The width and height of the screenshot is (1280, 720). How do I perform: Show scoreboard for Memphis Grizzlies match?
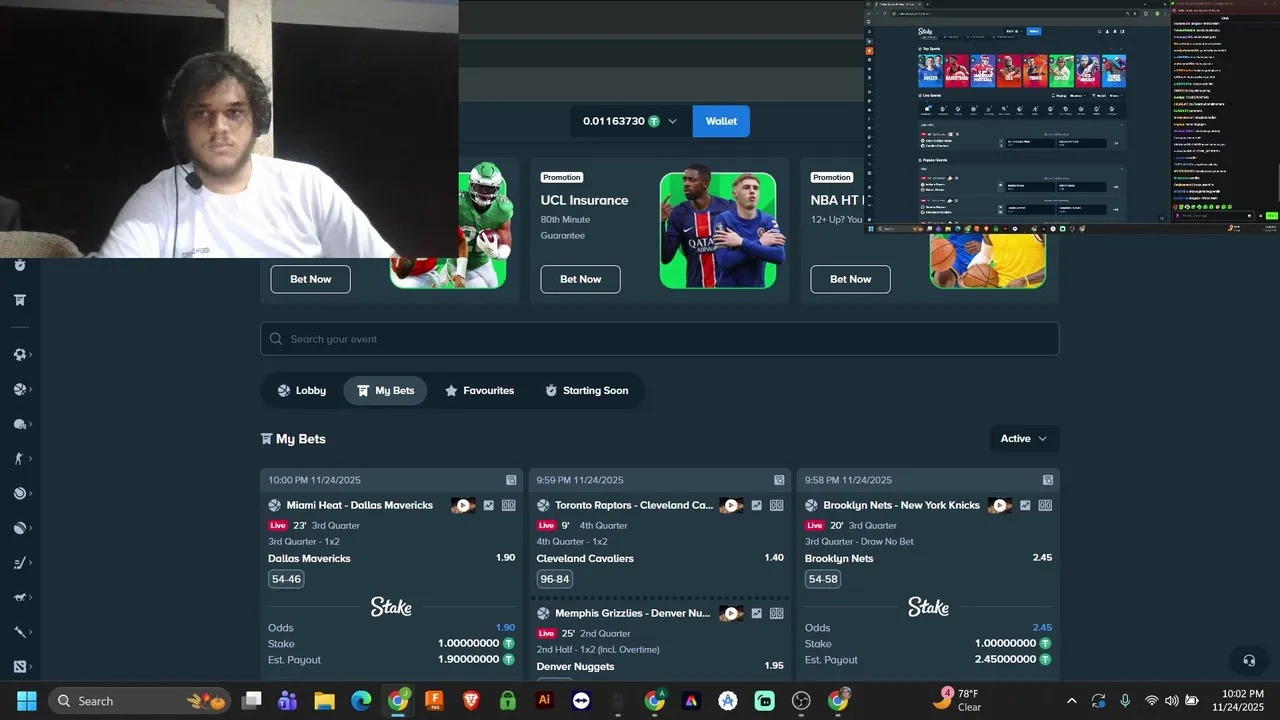[777, 614]
